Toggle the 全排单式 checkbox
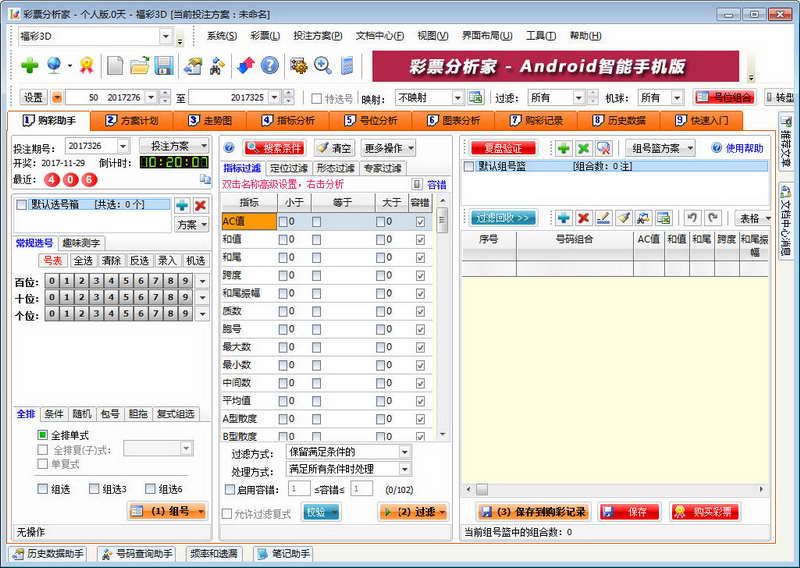The width and height of the screenshot is (800, 568). point(43,435)
